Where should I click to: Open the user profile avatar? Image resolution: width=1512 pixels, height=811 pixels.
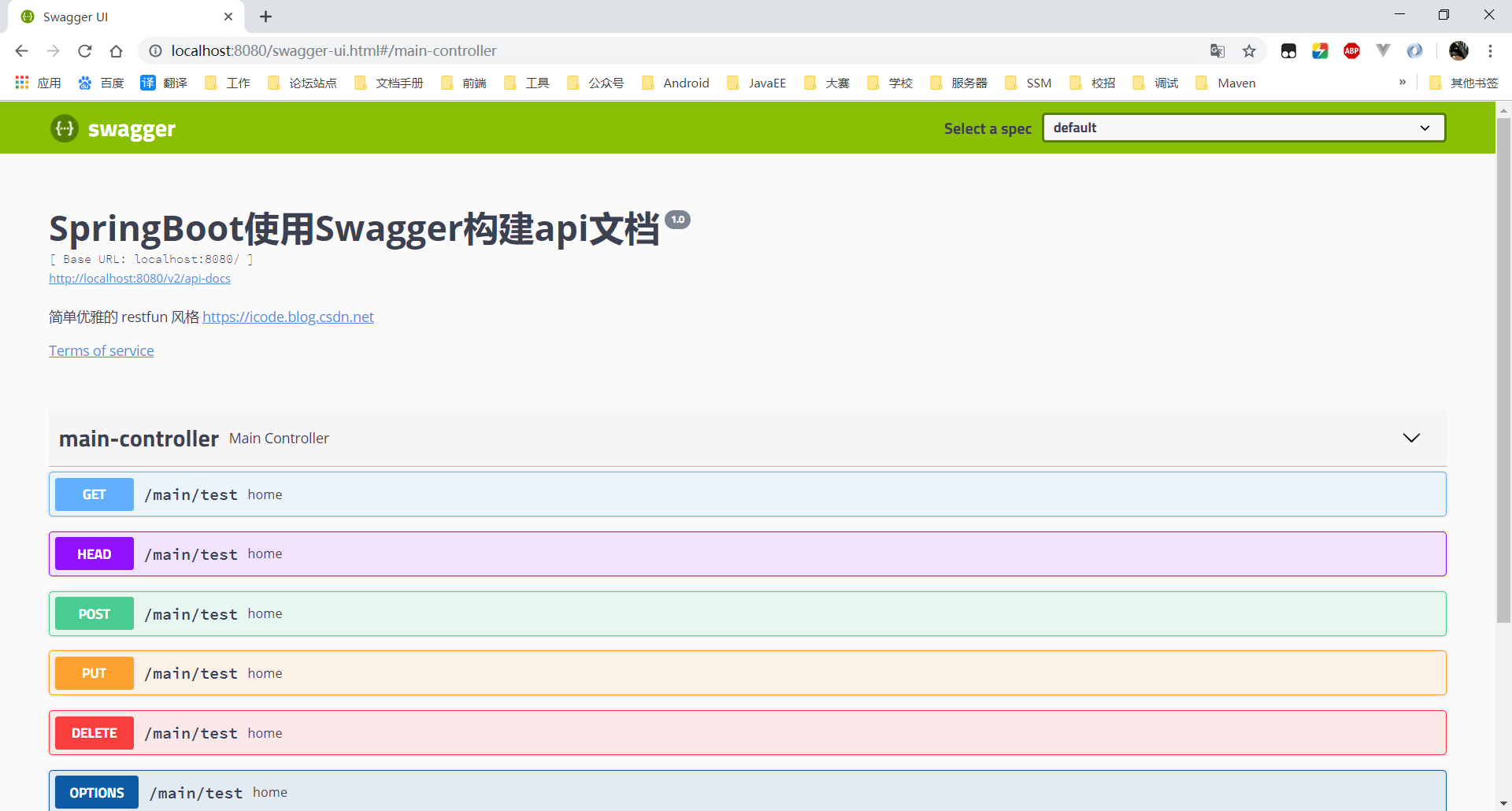coord(1458,51)
